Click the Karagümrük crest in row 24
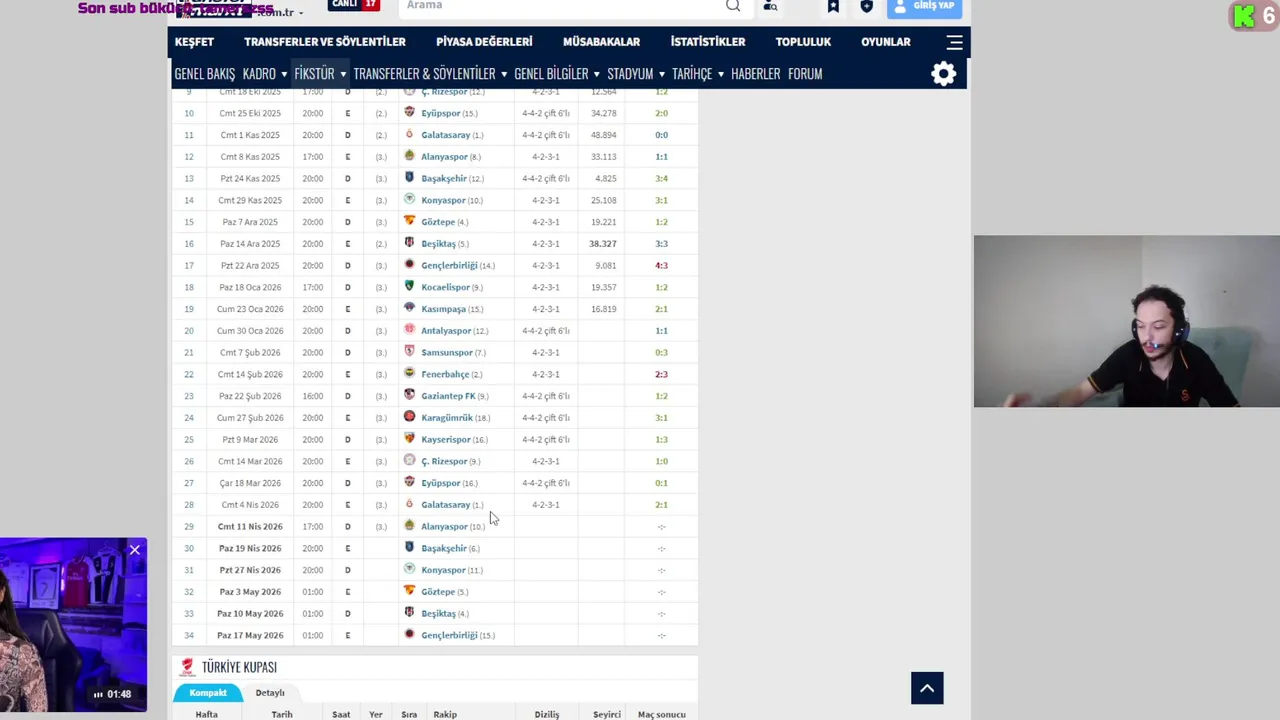 pyautogui.click(x=409, y=417)
